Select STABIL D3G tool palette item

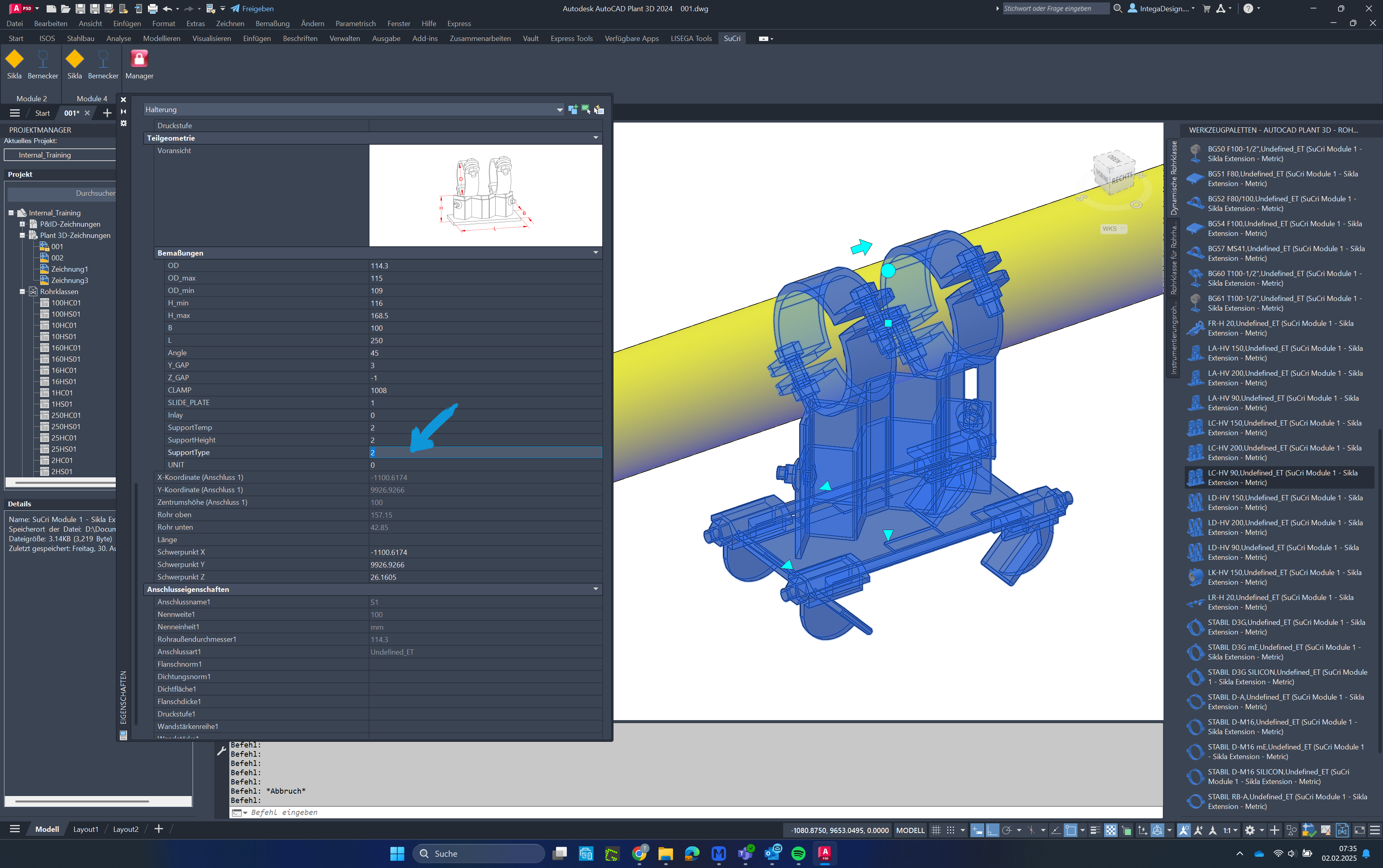[1280, 627]
